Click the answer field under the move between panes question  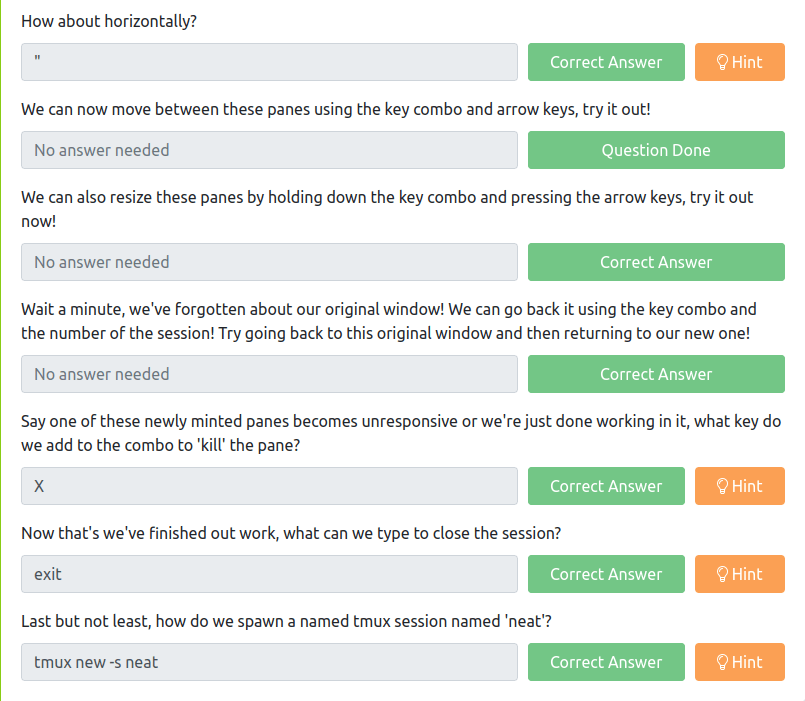269,150
